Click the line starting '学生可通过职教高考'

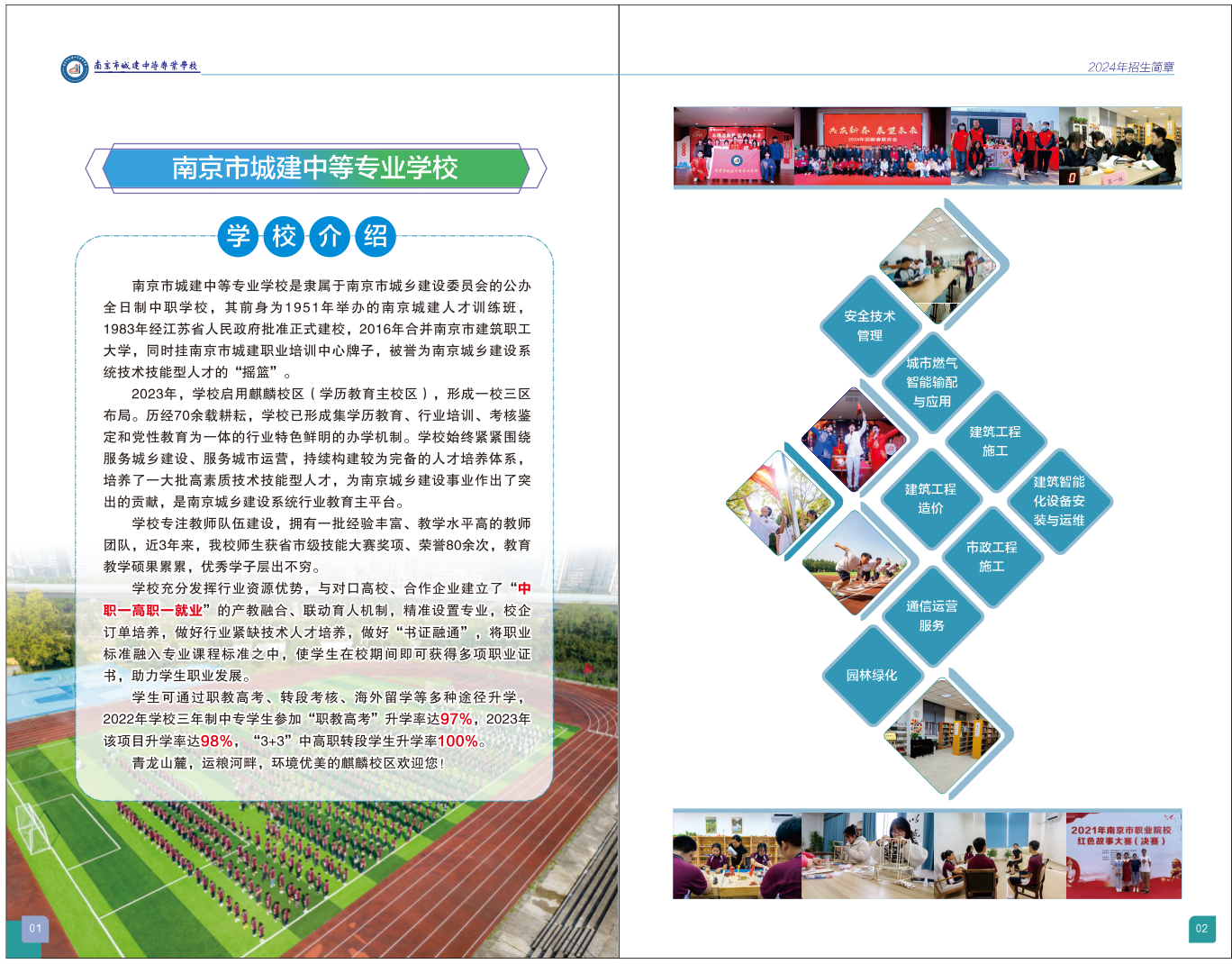pos(328,697)
